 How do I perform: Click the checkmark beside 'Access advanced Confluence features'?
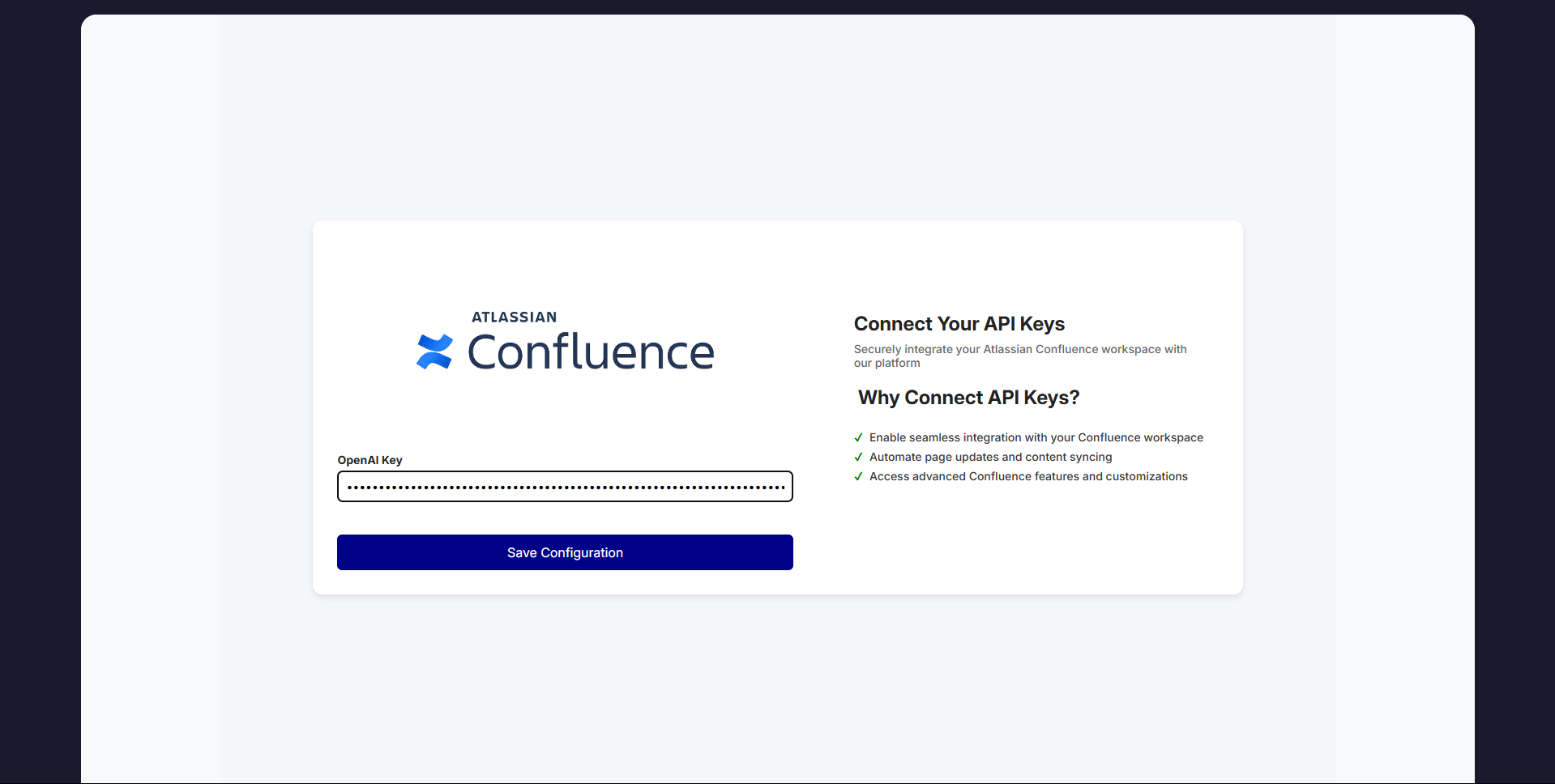pos(858,476)
